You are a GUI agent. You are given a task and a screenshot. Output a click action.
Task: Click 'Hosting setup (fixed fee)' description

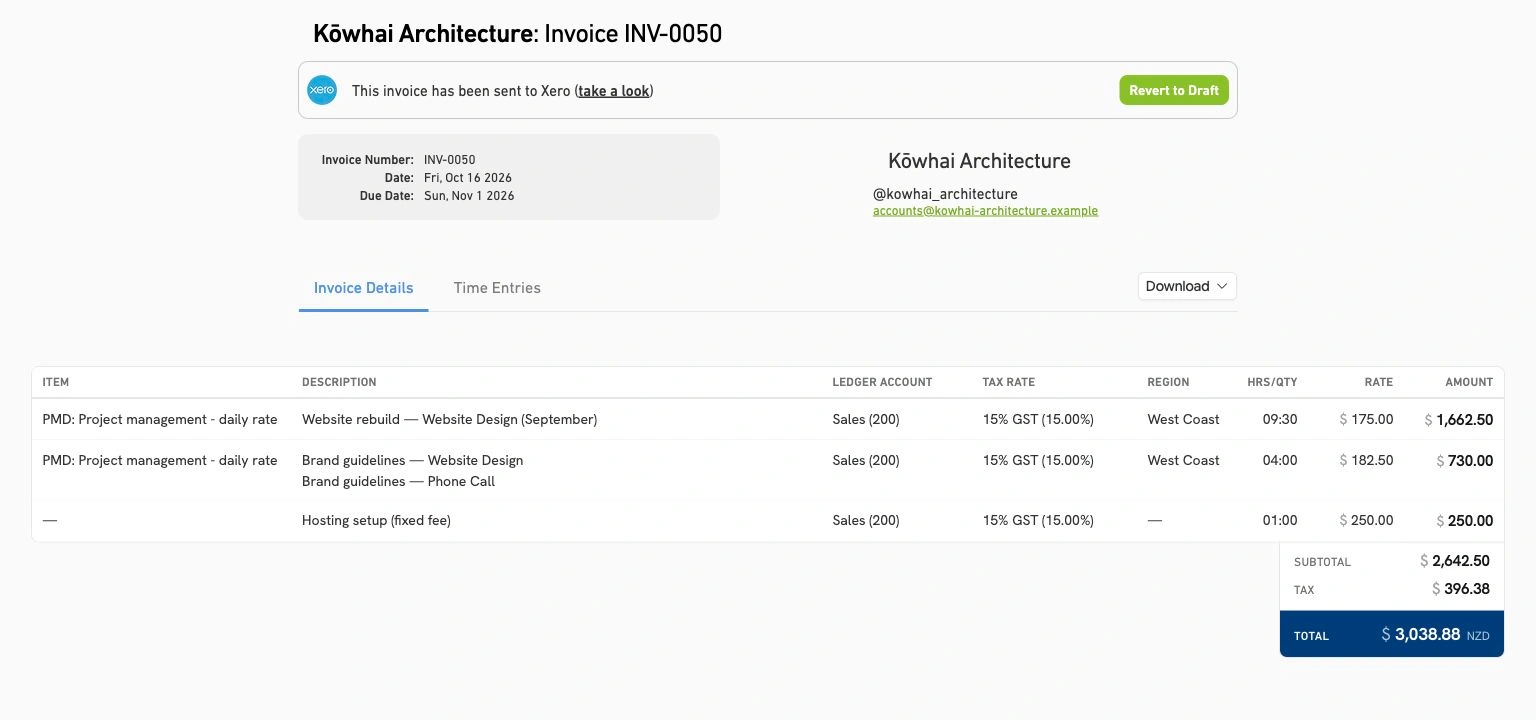click(x=376, y=521)
